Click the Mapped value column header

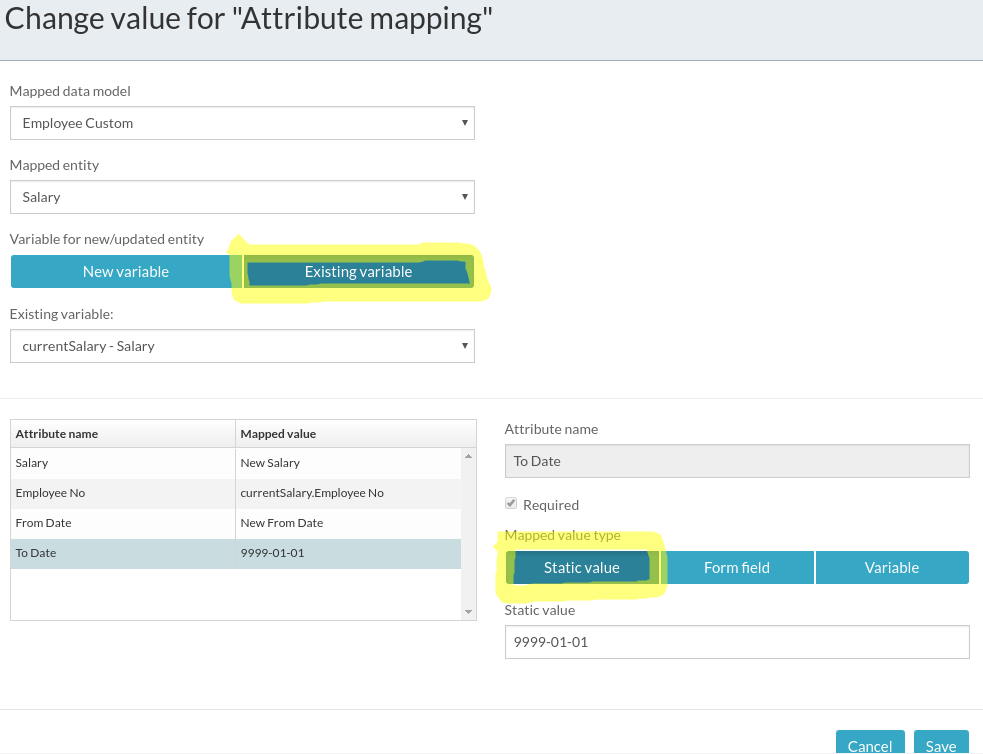[355, 434]
